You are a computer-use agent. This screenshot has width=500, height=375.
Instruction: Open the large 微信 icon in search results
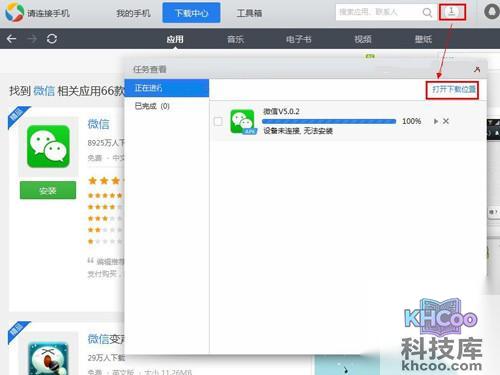(48, 146)
